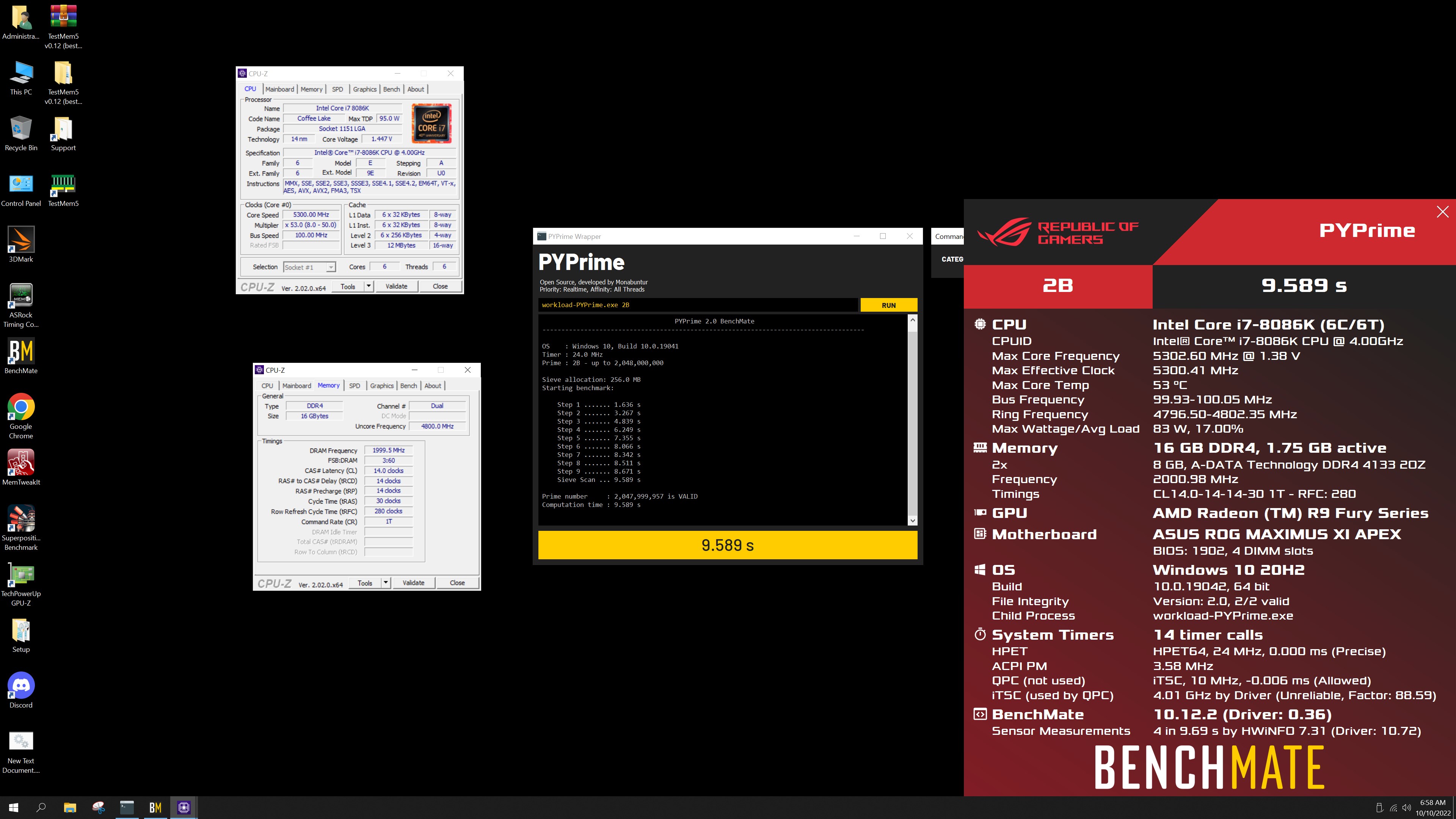The height and width of the screenshot is (819, 1456).
Task: Close the BenchMate result panel
Action: click(1442, 212)
